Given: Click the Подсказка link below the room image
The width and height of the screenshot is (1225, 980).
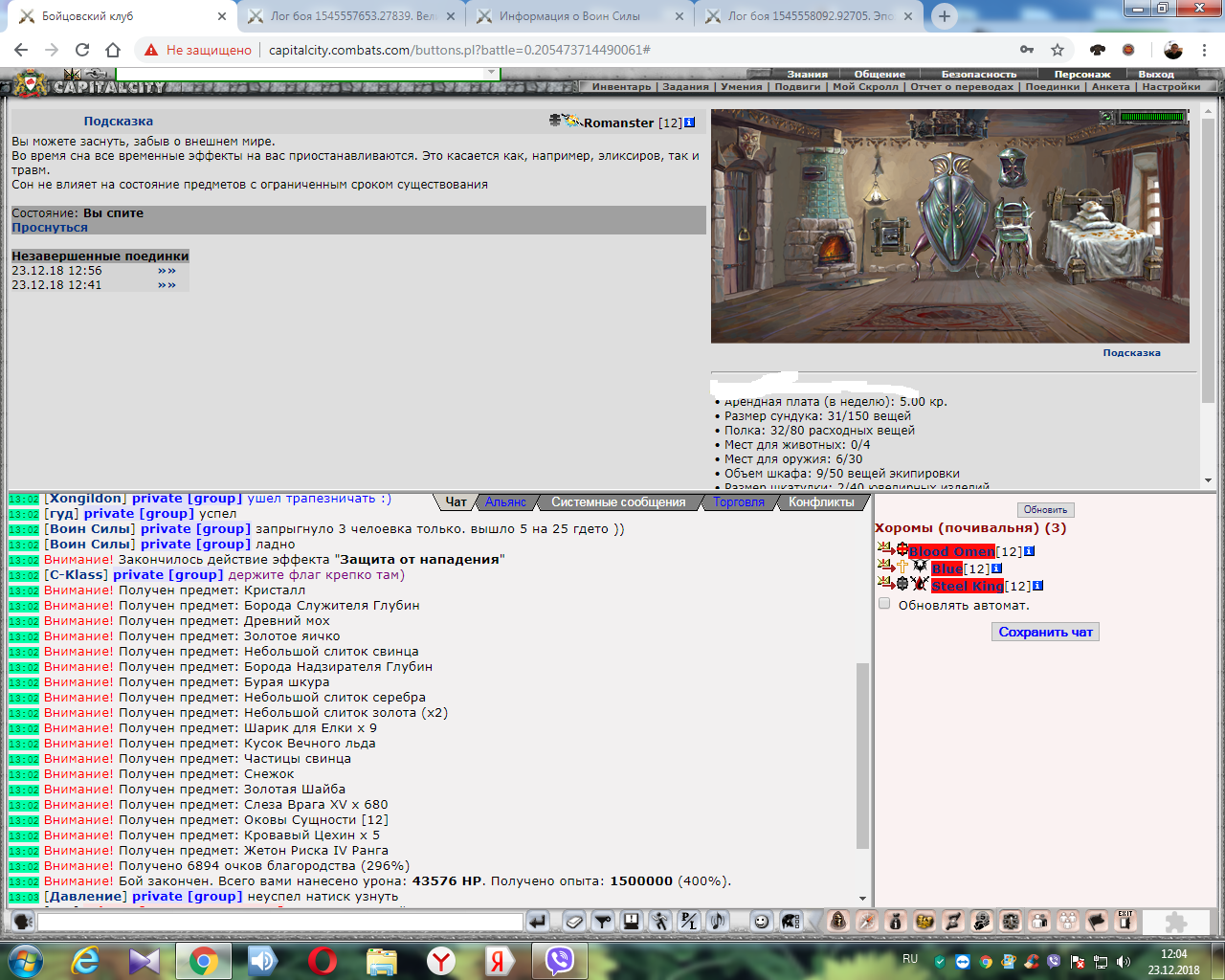Looking at the screenshot, I should (x=1131, y=353).
